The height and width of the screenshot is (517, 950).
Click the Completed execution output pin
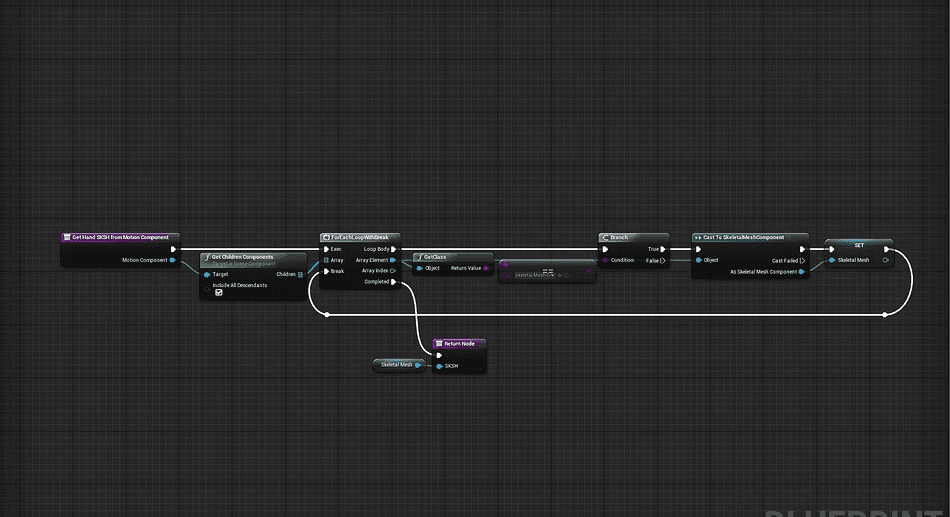click(x=394, y=282)
